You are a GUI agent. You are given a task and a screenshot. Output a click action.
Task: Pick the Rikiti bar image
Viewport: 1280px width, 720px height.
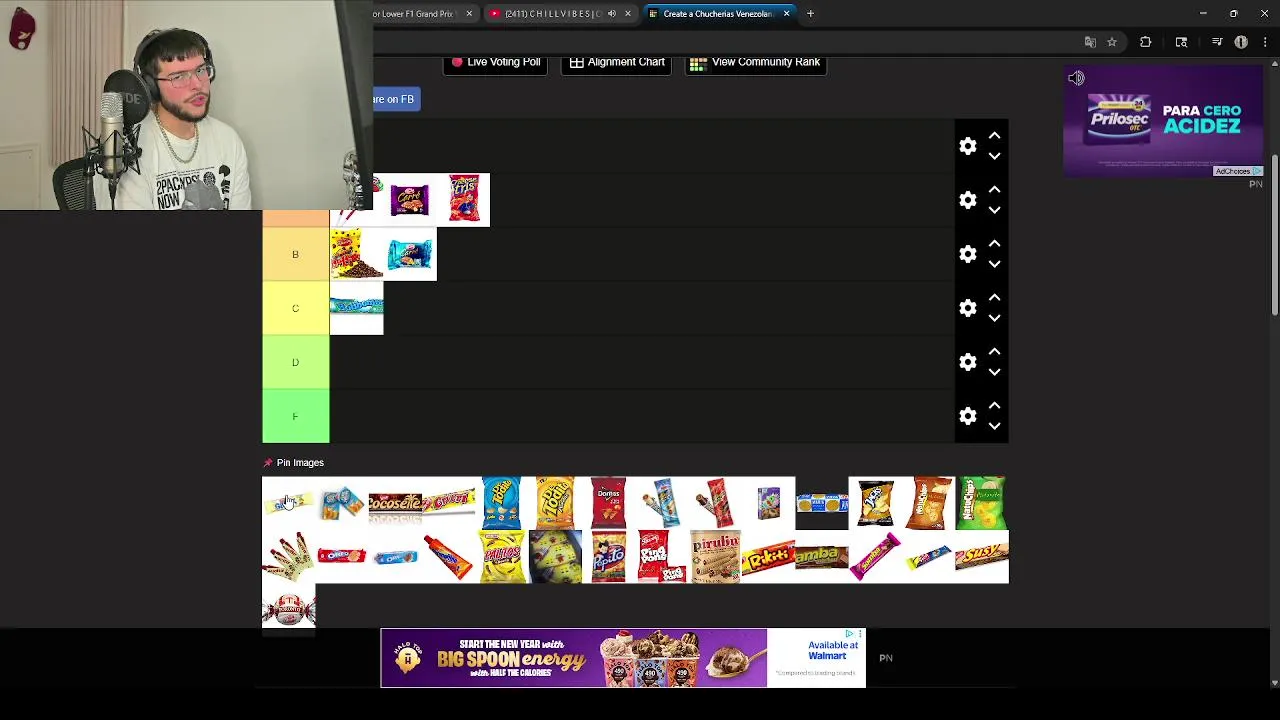[x=768, y=557]
